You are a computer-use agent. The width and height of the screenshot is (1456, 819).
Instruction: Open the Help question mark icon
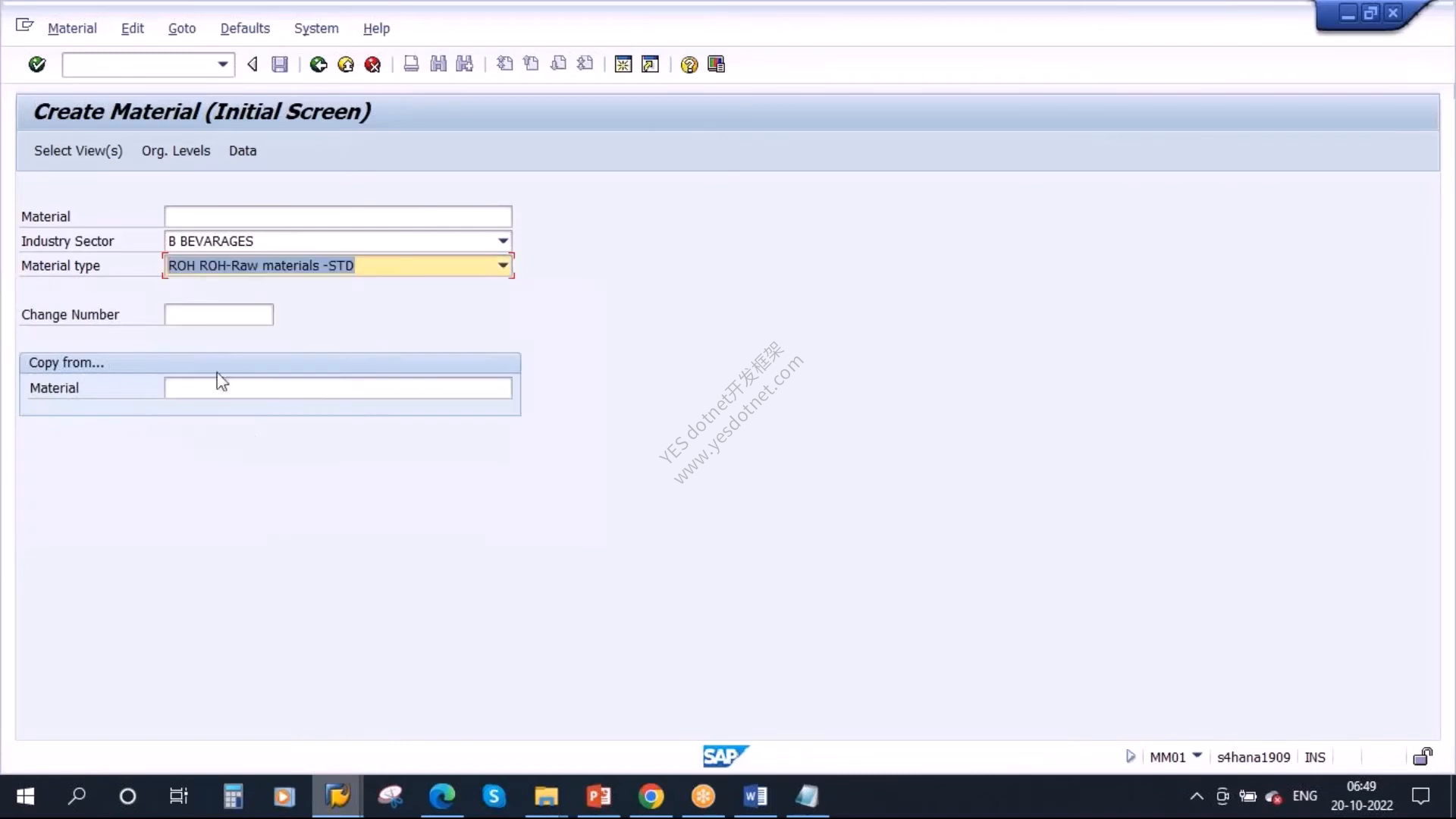click(x=689, y=64)
